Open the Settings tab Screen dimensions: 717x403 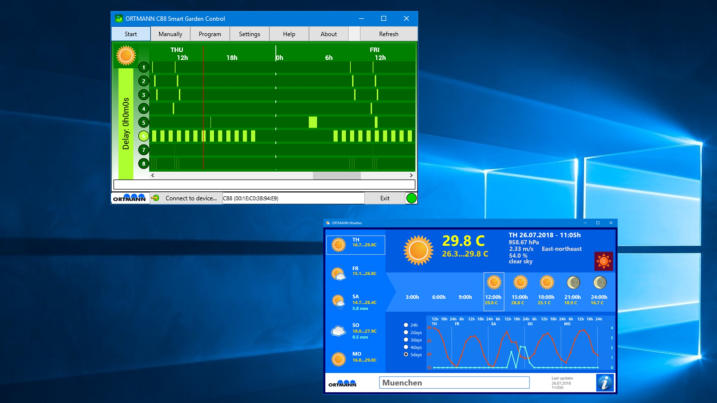[x=249, y=34]
